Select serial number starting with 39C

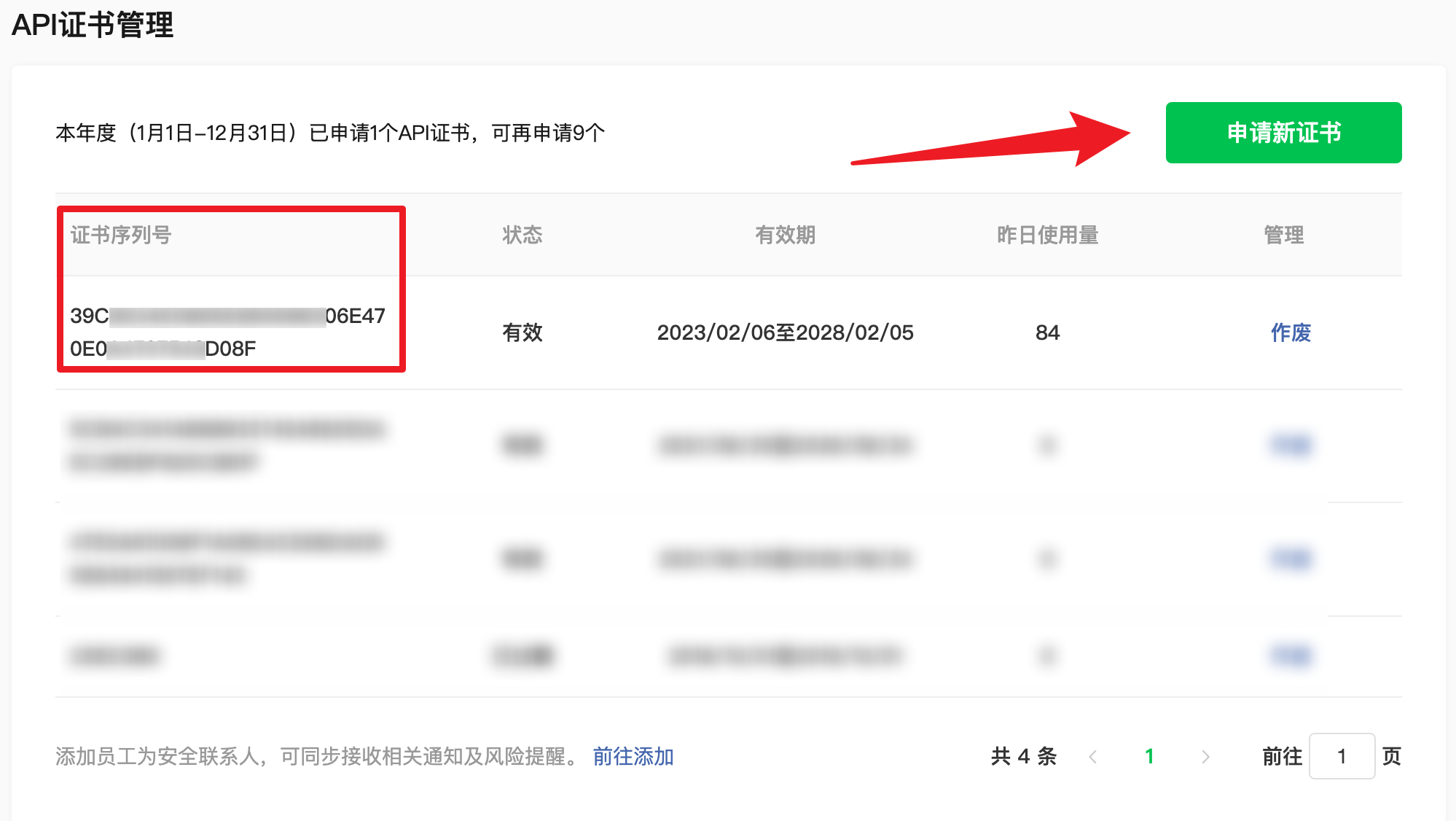227,332
